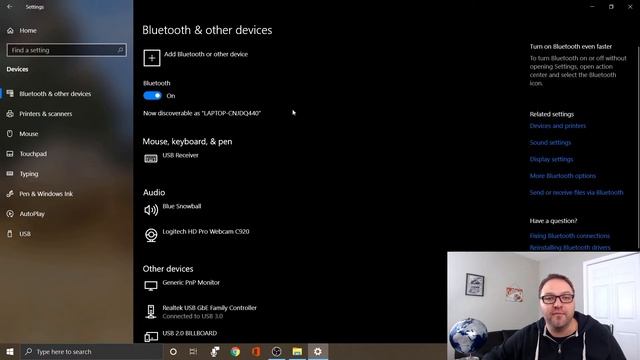Open Devices and printers link
This screenshot has width=640, height=360.
click(x=558, y=126)
